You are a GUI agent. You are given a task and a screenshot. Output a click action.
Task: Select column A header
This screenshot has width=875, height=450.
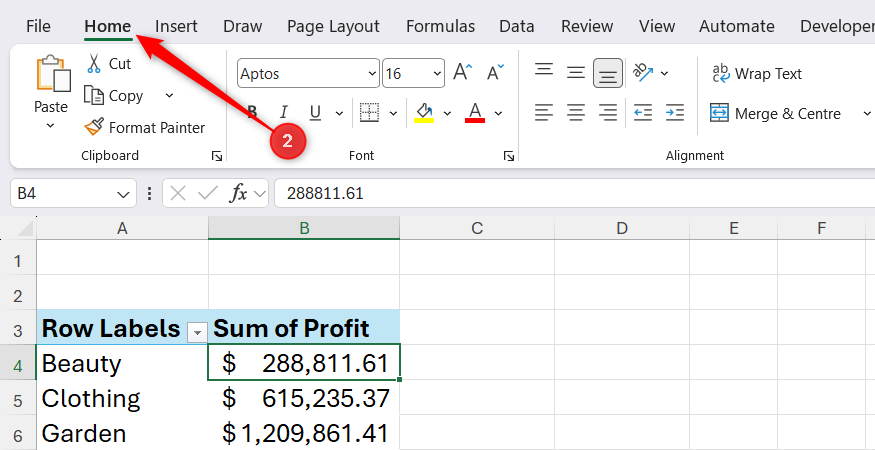pyautogui.click(x=122, y=228)
